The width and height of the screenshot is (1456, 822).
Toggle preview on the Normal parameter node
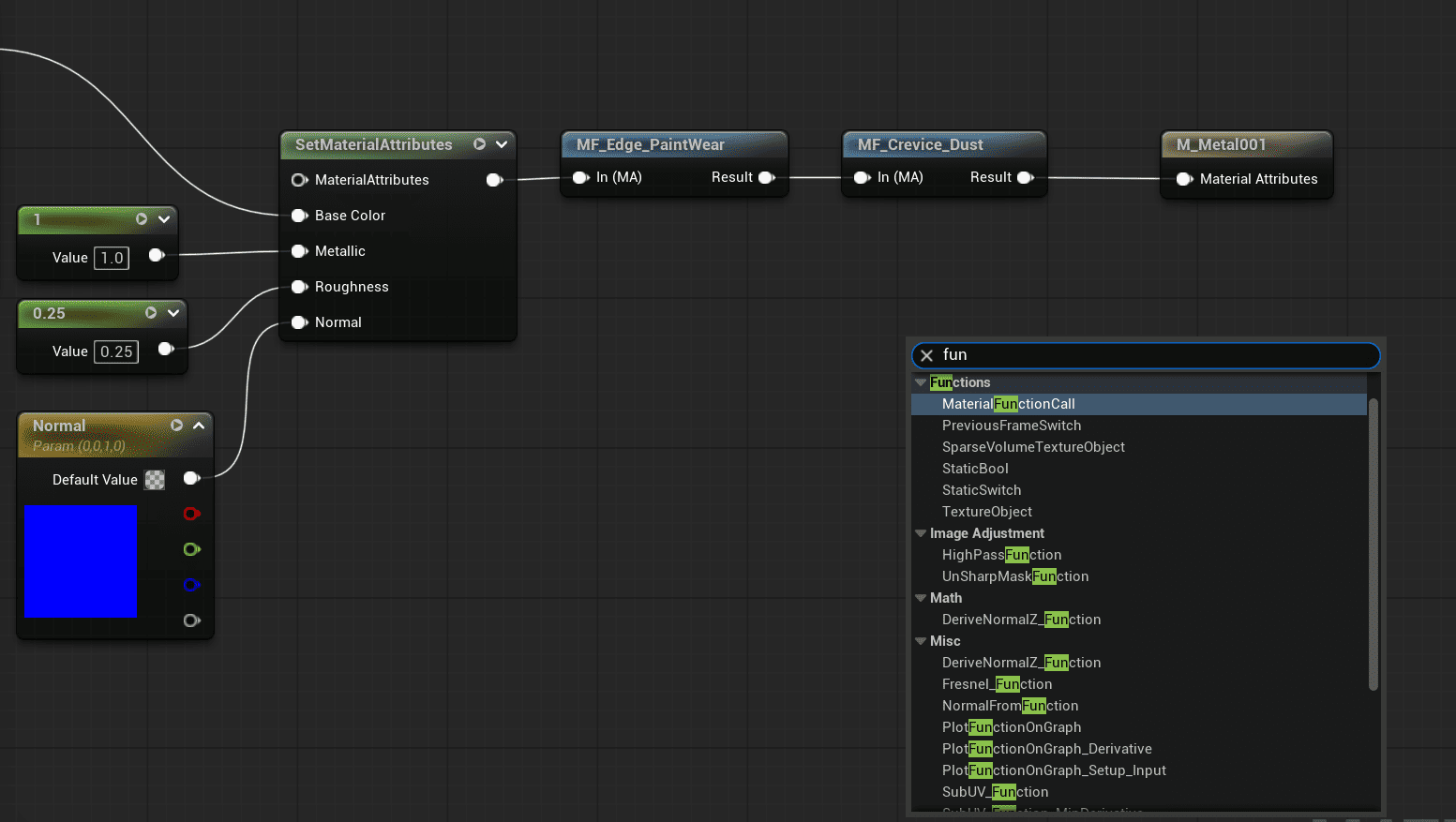[176, 426]
